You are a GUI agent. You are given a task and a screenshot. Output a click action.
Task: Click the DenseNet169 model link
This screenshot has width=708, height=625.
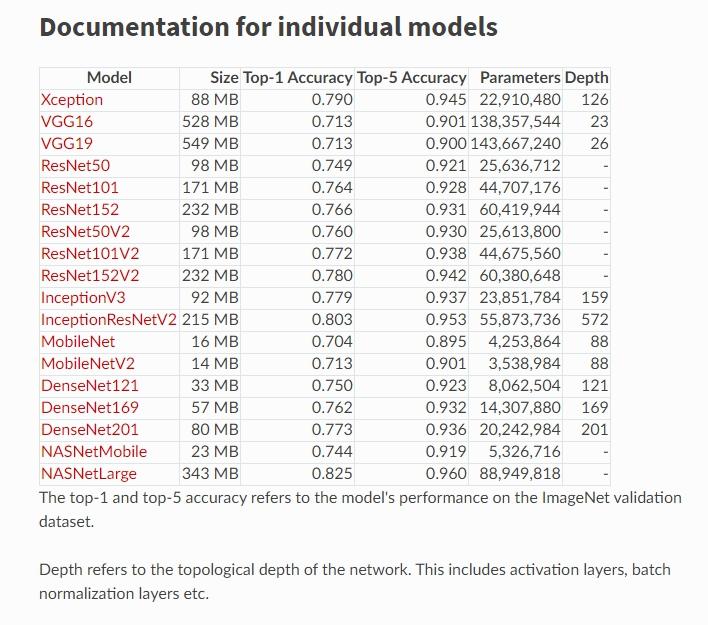tap(90, 408)
